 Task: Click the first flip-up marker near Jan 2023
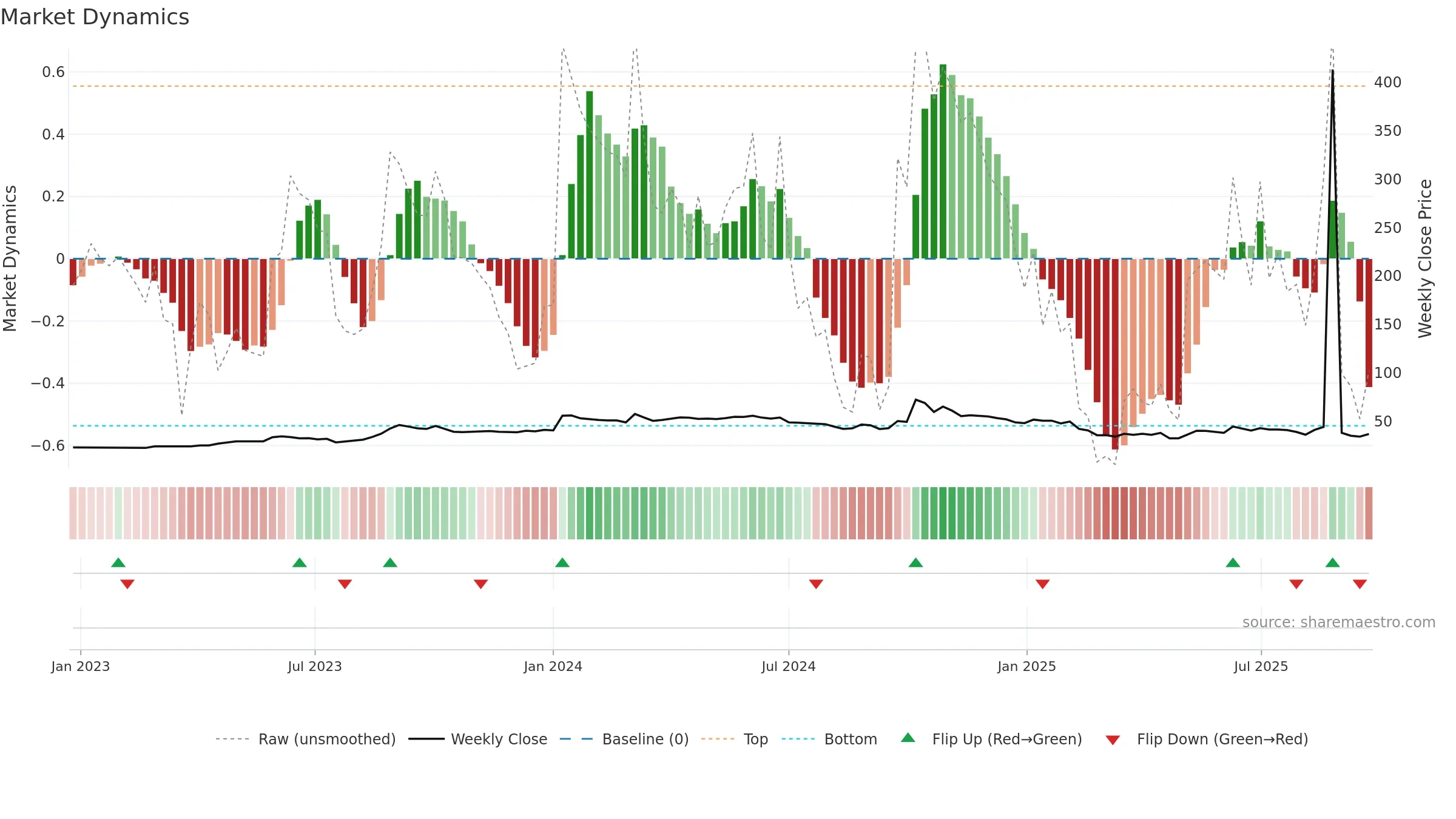pos(118,562)
